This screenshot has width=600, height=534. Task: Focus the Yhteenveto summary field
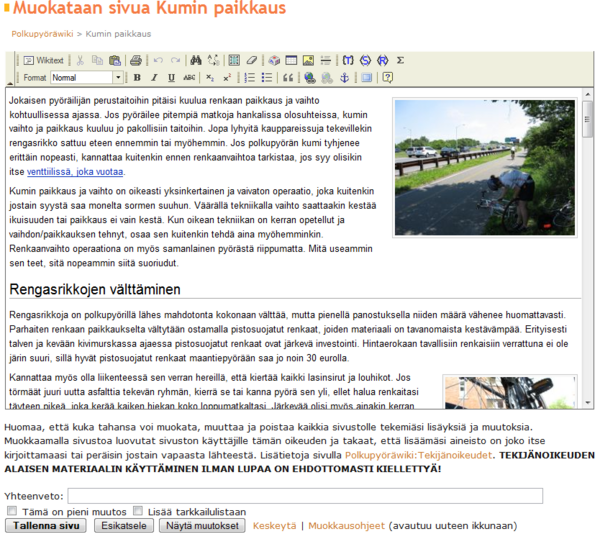pyautogui.click(x=305, y=496)
